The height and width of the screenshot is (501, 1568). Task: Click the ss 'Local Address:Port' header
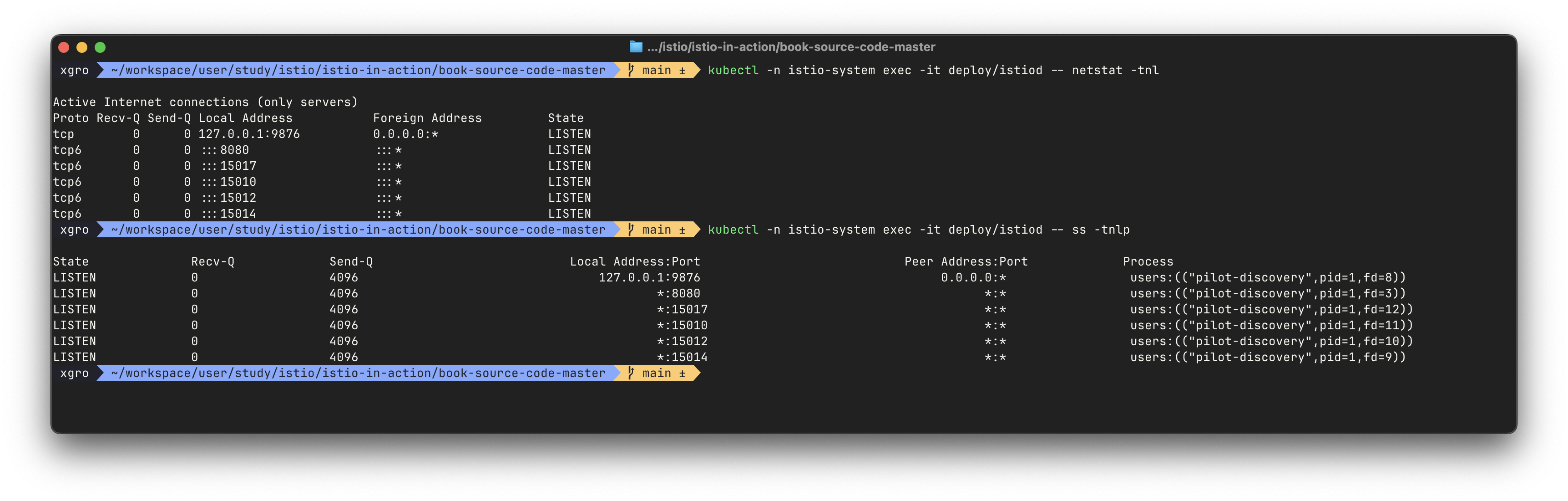coord(635,261)
